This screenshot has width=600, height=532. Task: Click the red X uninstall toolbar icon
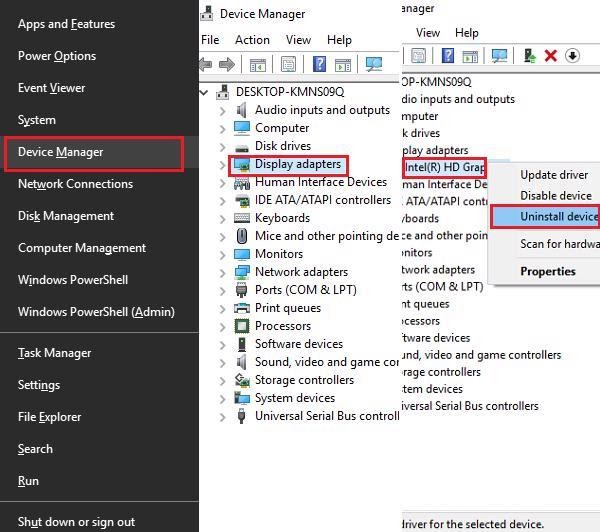pos(550,56)
